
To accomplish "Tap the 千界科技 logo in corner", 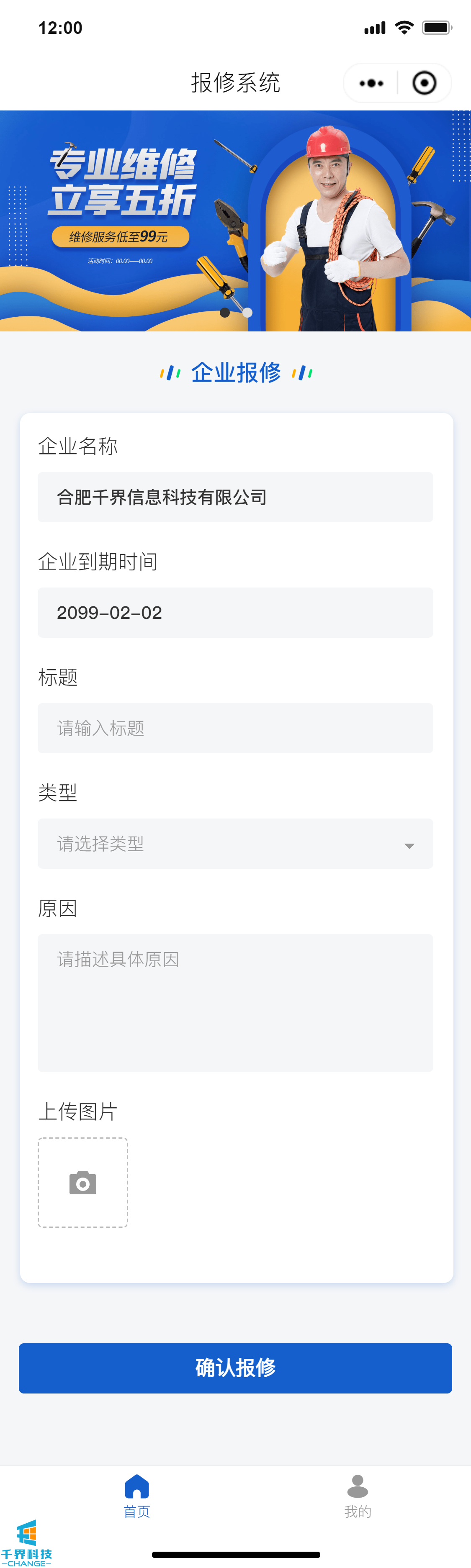I will pos(26,1542).
